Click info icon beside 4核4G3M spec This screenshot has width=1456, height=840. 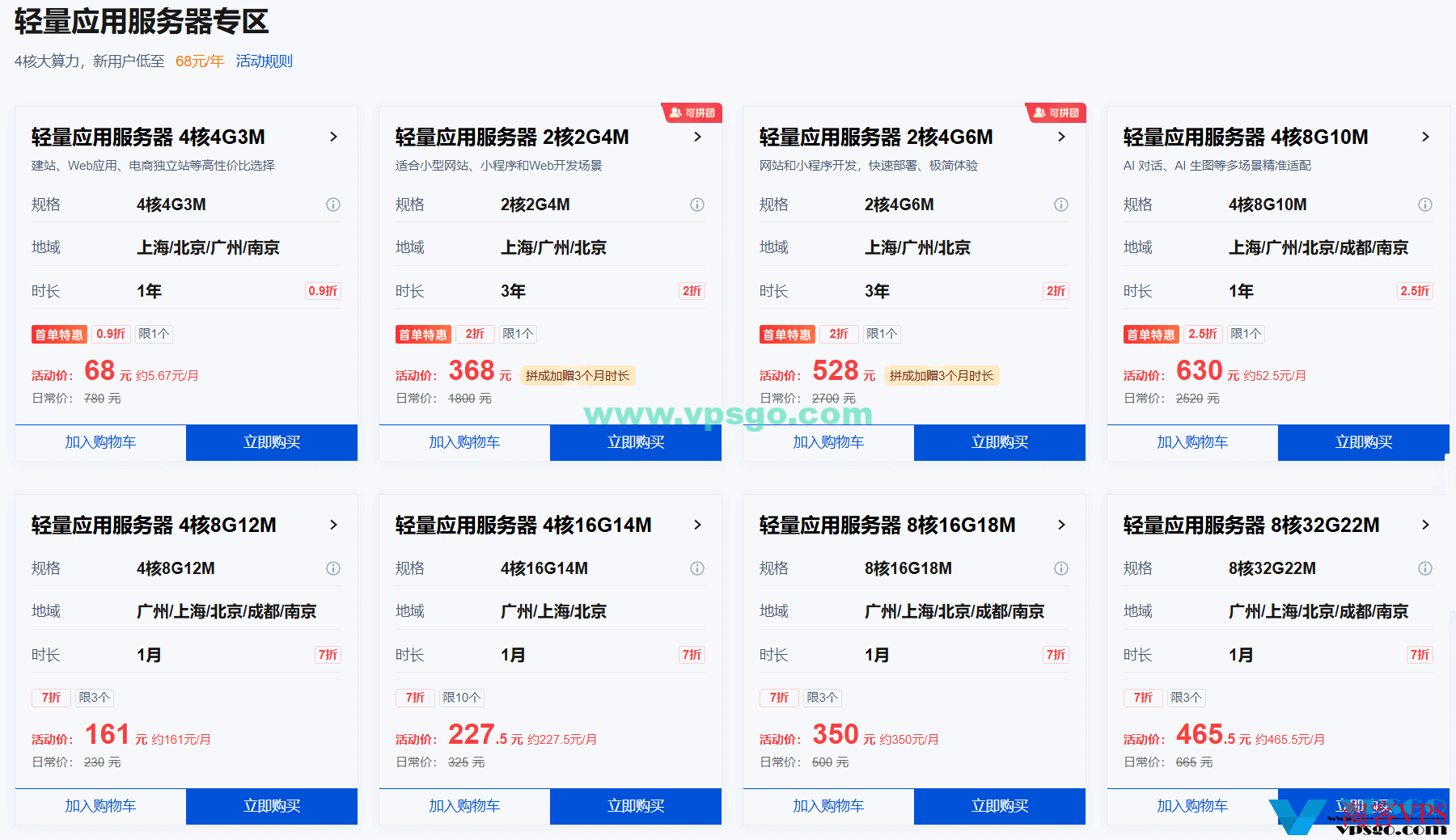tap(333, 205)
